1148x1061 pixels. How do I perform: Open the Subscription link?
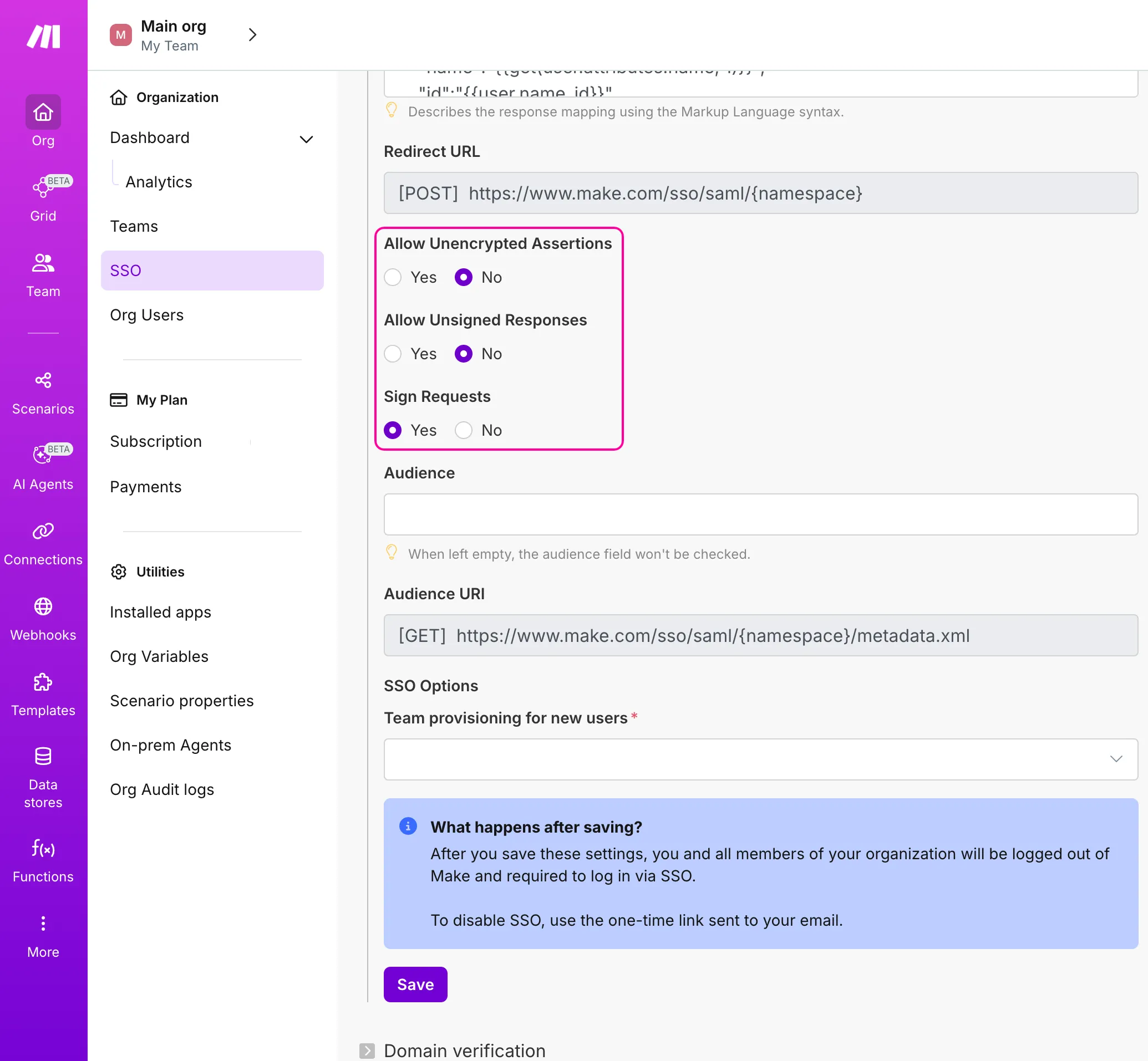(156, 441)
